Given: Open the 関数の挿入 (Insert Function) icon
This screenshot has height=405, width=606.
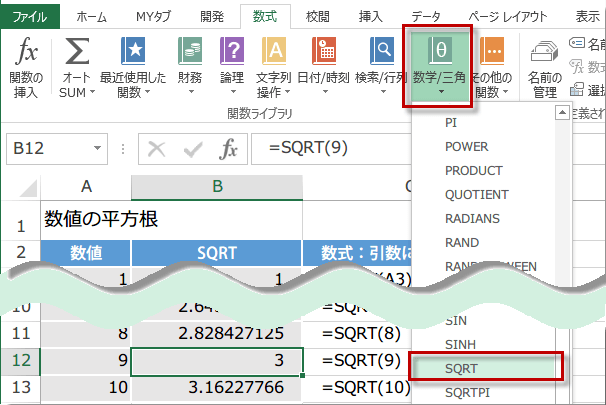Looking at the screenshot, I should pos(27,50).
